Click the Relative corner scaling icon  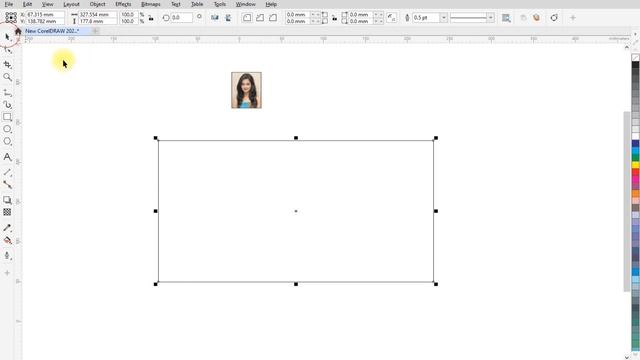(391, 18)
